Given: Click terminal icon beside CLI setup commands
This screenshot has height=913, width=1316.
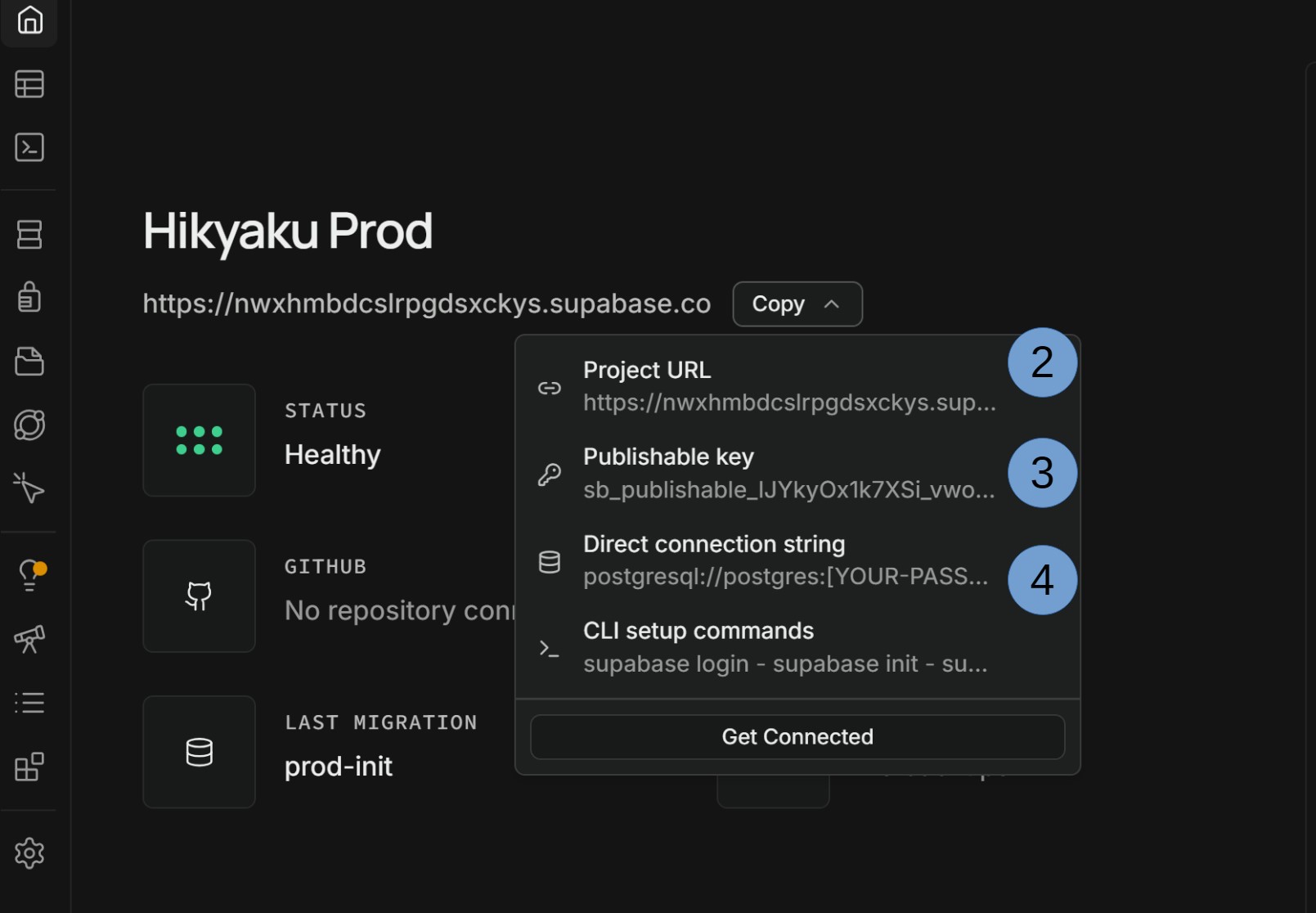Looking at the screenshot, I should click(550, 649).
